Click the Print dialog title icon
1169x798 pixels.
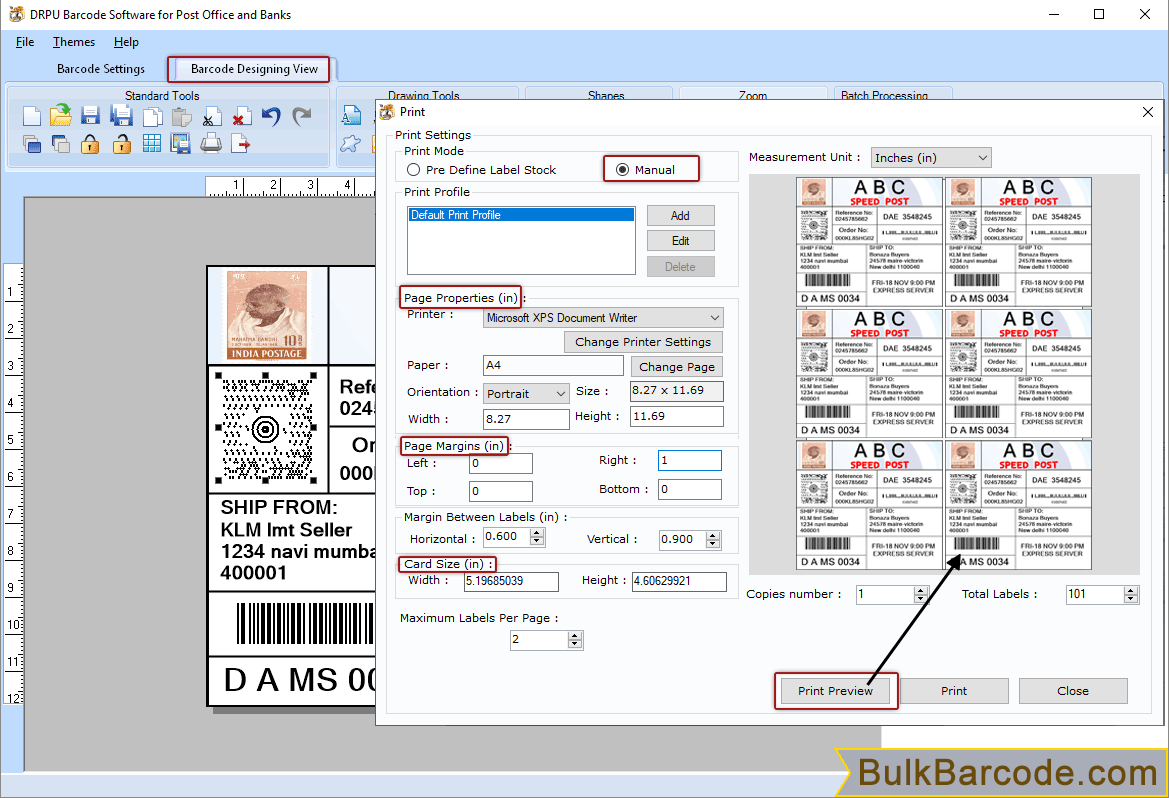click(387, 112)
